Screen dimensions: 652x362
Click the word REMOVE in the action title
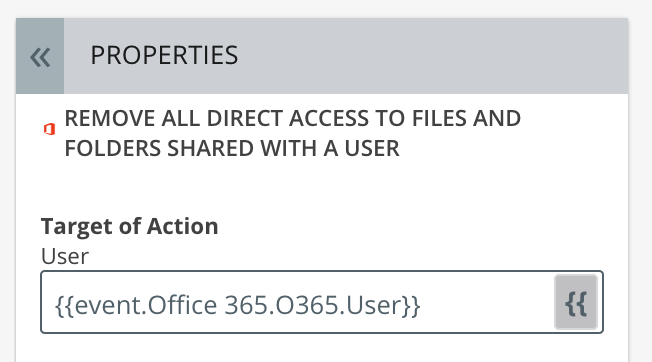[x=109, y=118]
